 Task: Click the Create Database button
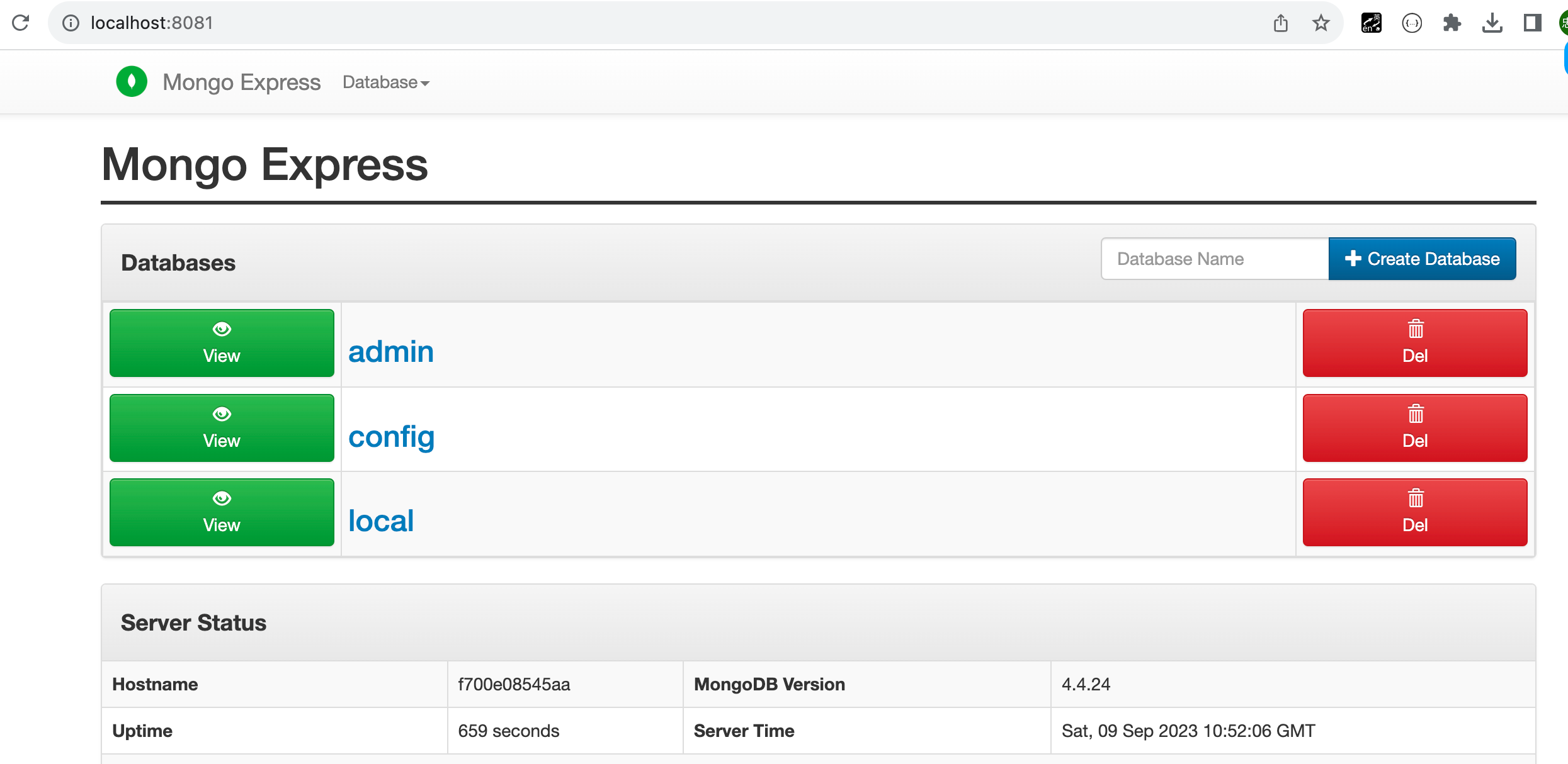(x=1423, y=259)
